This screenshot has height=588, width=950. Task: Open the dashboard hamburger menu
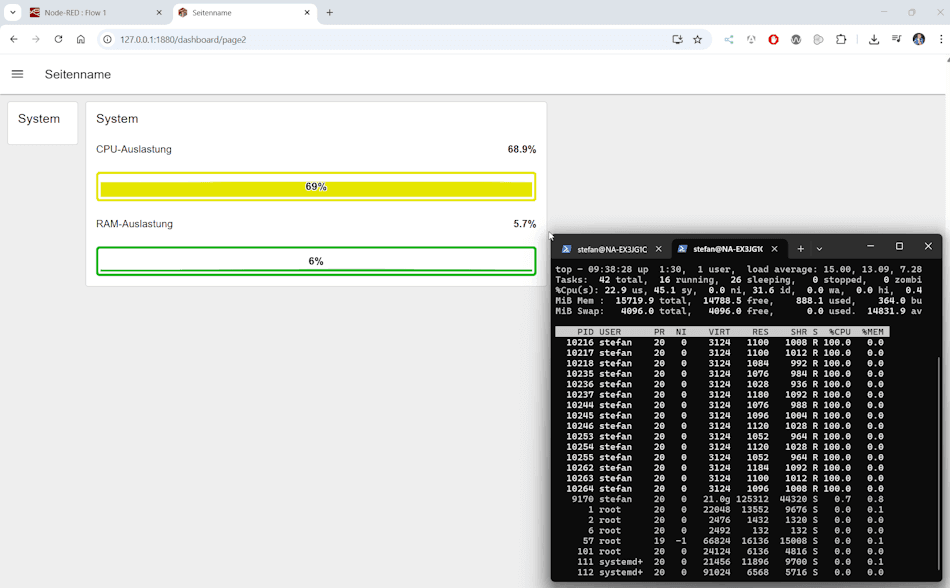point(17,74)
